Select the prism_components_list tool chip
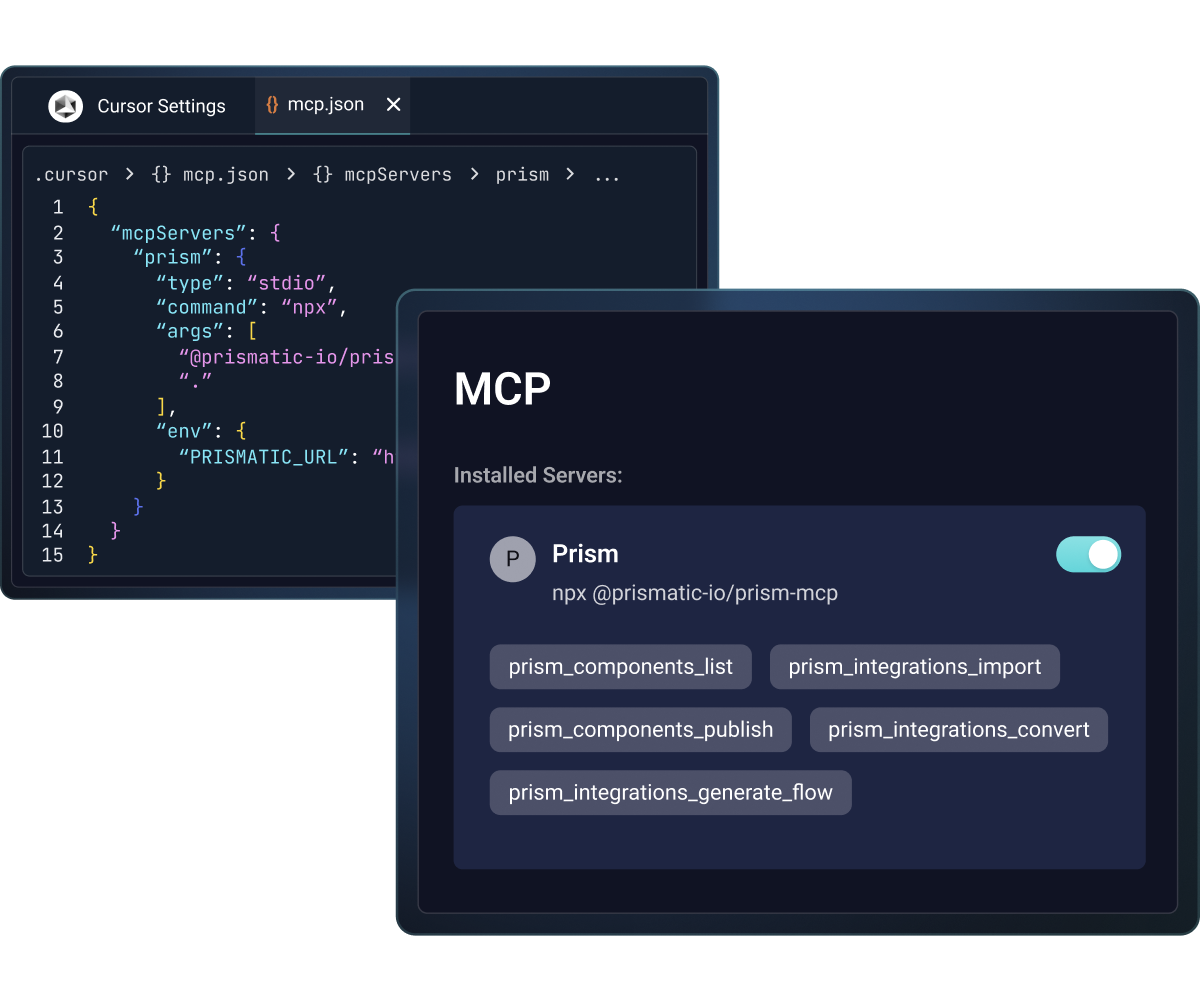The height and width of the screenshot is (1000, 1200). 621,667
